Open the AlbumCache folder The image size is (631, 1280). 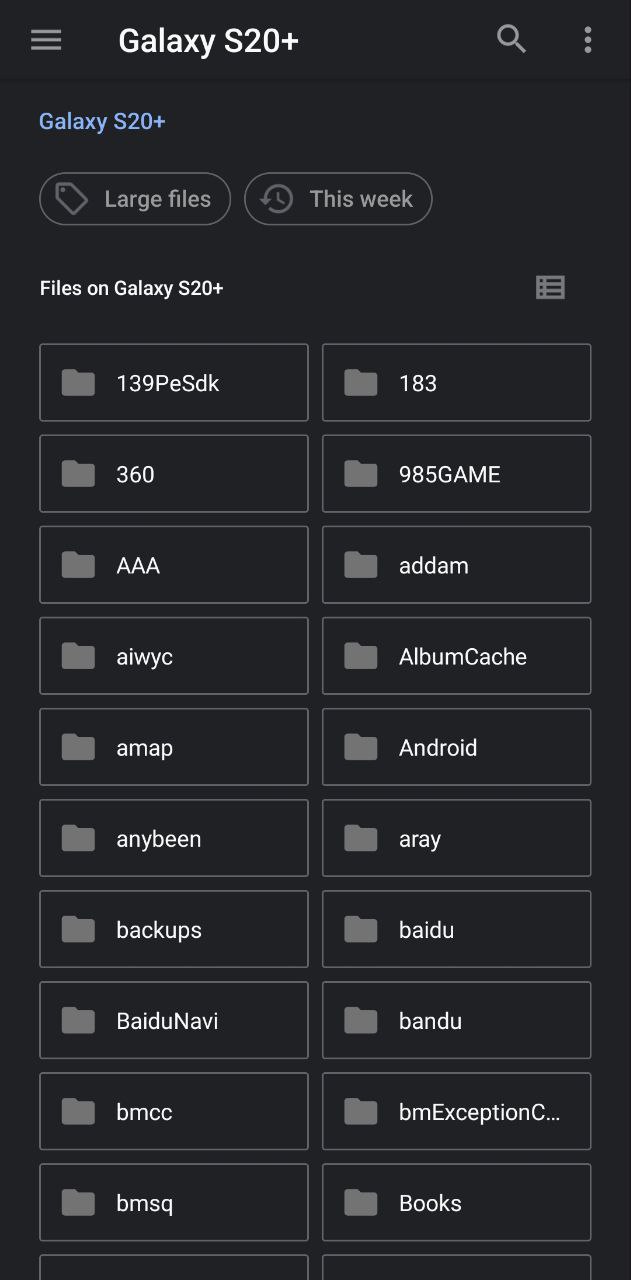point(456,656)
